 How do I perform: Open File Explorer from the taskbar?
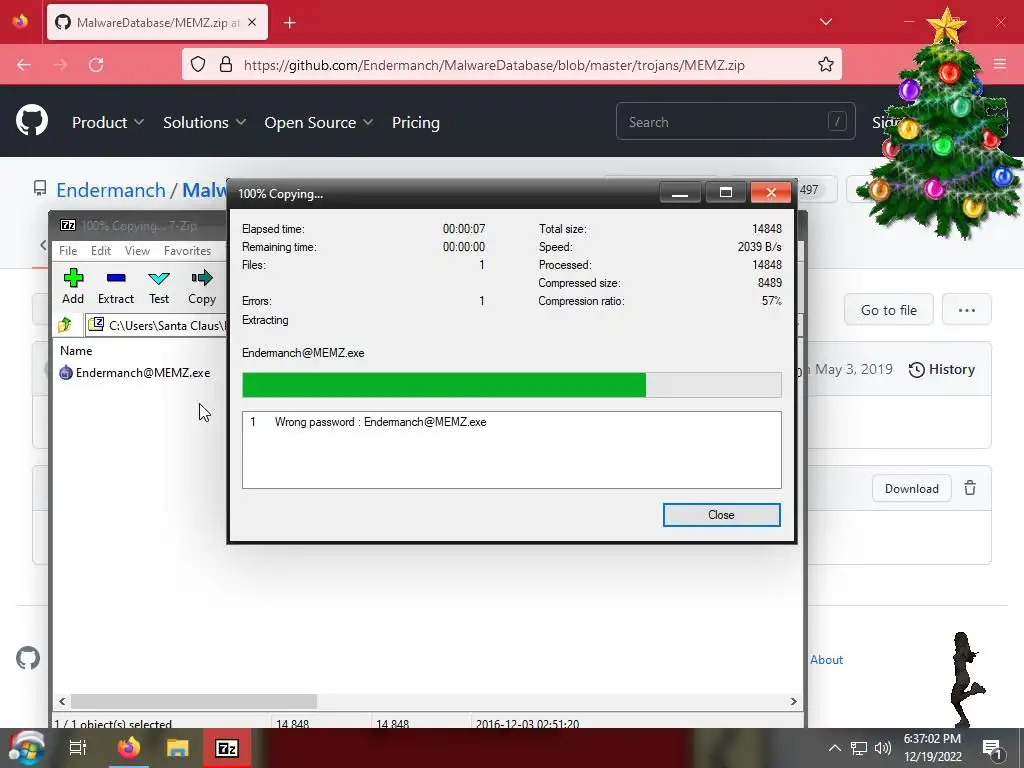[x=177, y=748]
